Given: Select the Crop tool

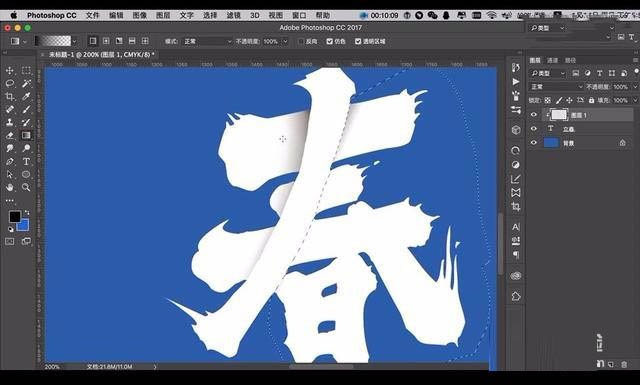Looking at the screenshot, I should point(10,96).
